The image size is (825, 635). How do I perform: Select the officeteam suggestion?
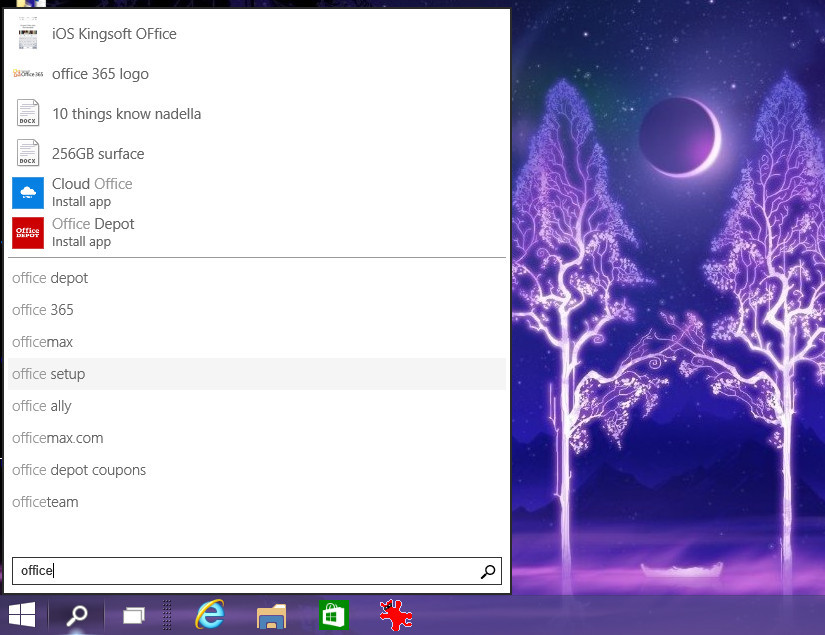tap(45, 502)
